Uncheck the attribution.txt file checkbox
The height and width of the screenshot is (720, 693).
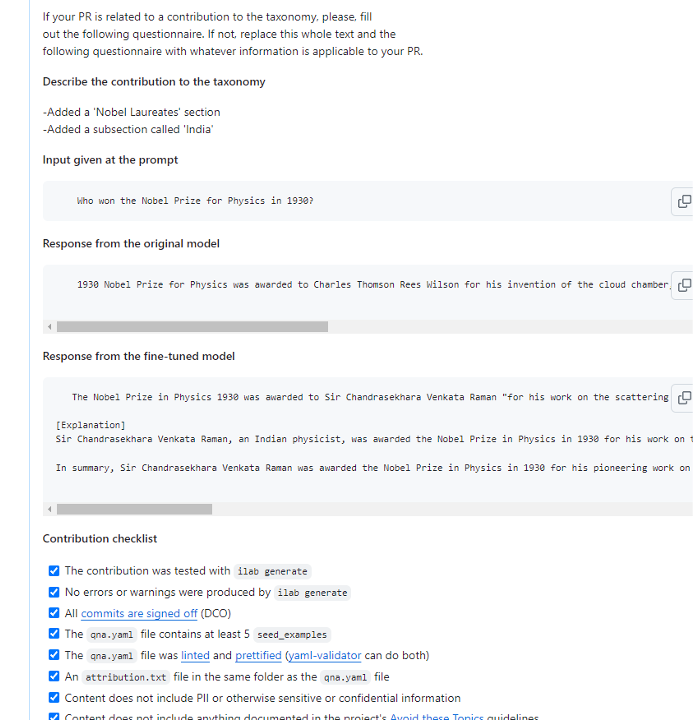coord(54,677)
